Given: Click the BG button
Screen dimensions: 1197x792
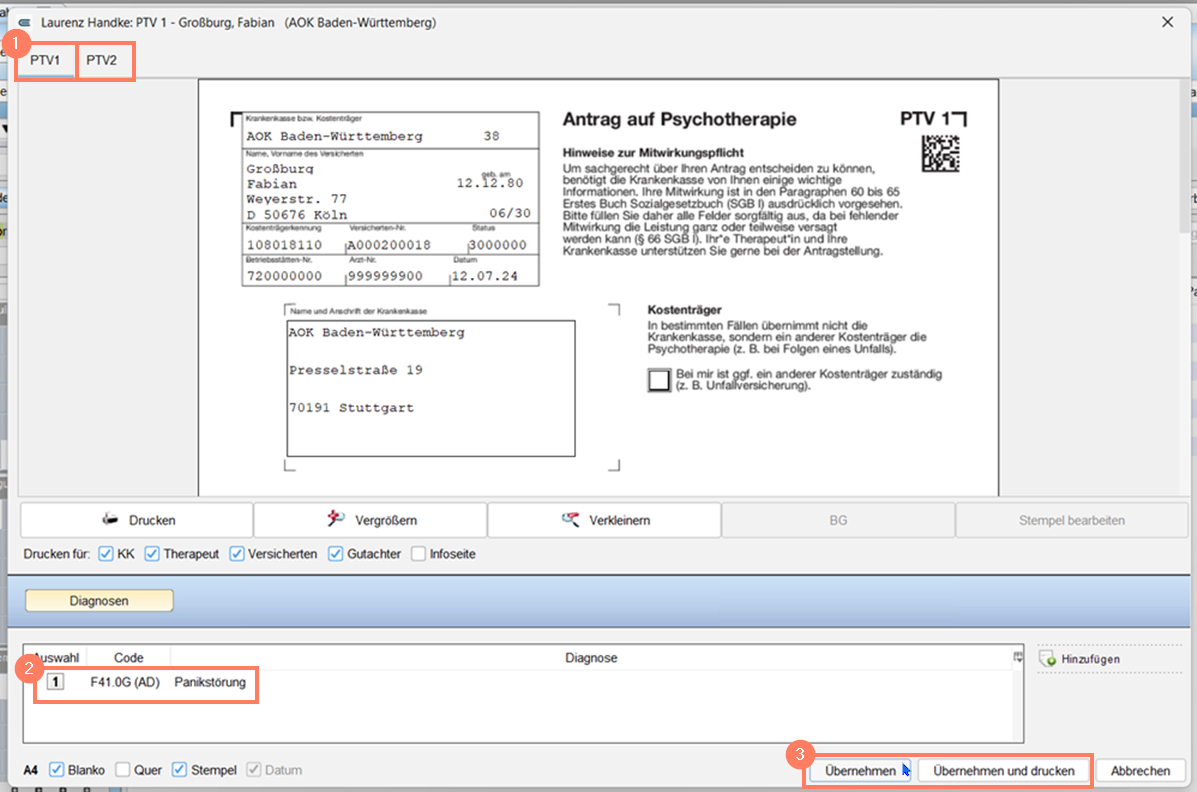Looking at the screenshot, I should click(x=838, y=520).
